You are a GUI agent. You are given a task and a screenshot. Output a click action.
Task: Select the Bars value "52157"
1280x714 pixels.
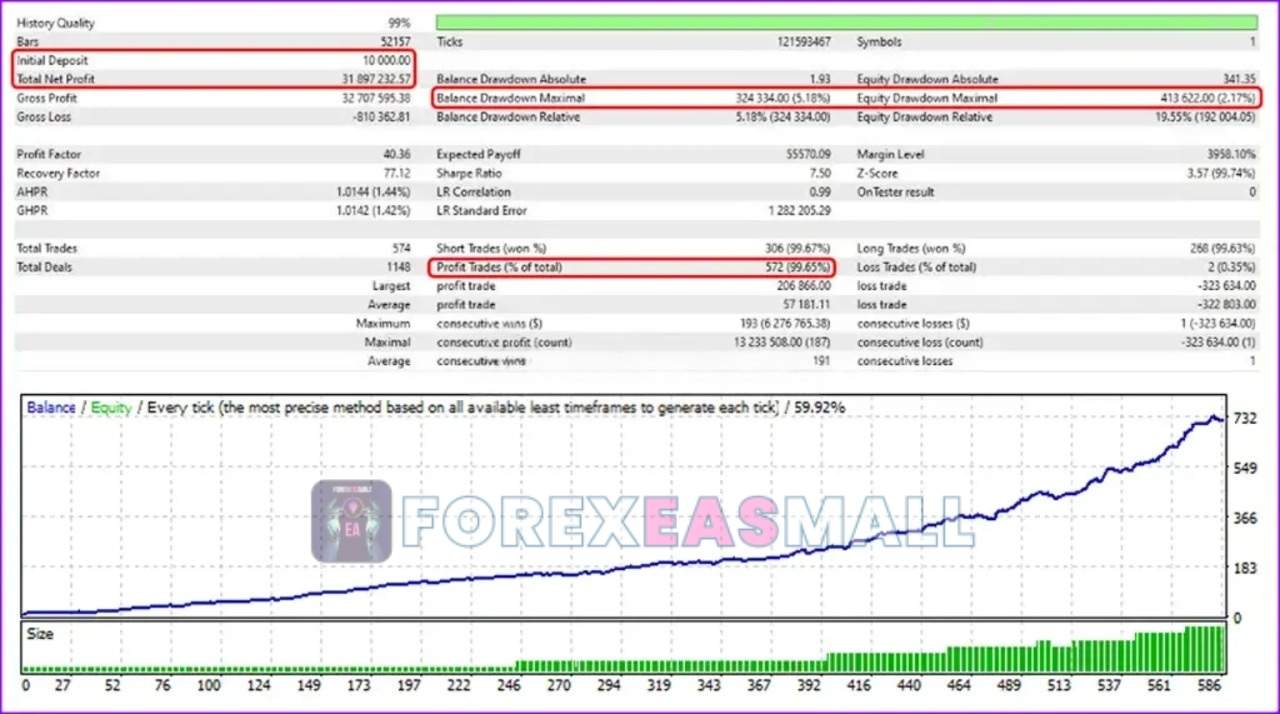pos(393,42)
